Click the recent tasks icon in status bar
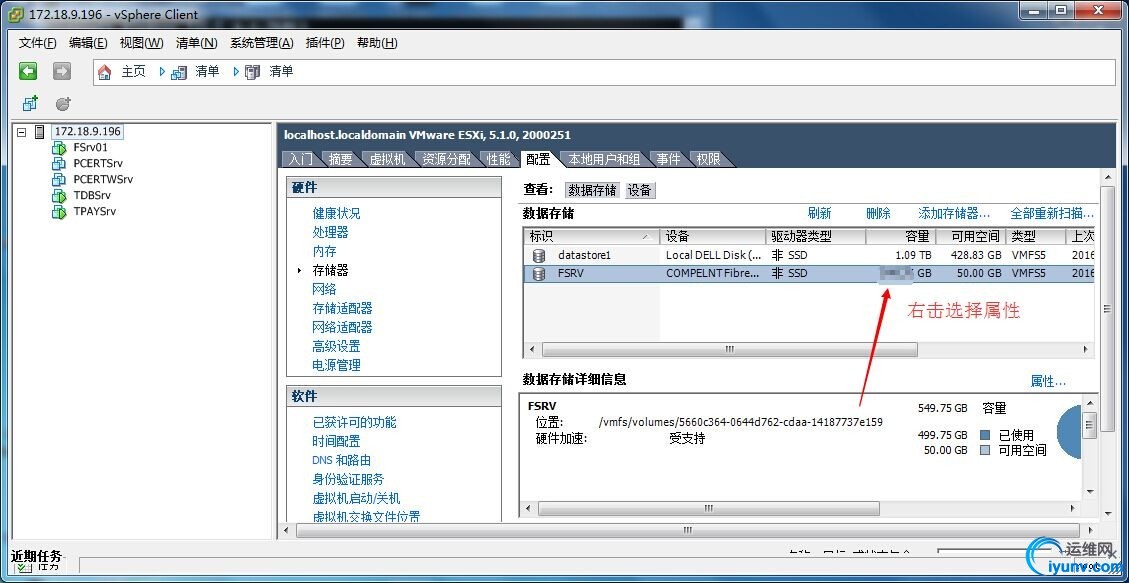This screenshot has height=583, width=1129. [24, 567]
